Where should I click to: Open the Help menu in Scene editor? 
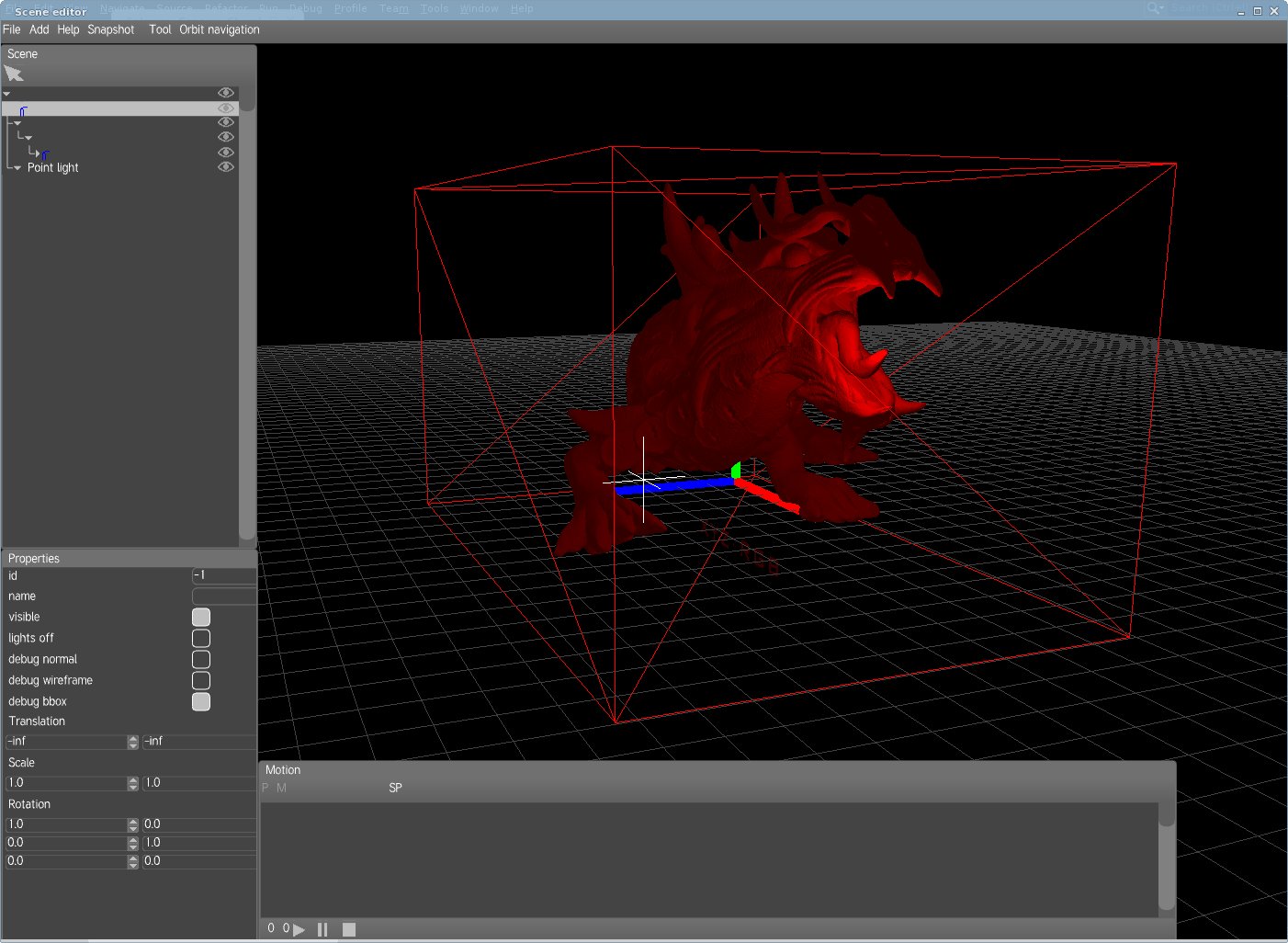(68, 29)
